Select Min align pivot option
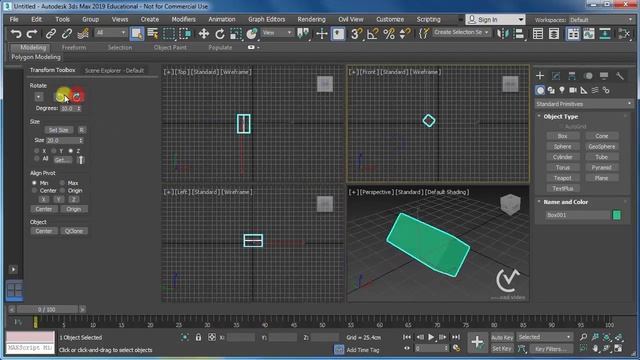 click(34, 183)
